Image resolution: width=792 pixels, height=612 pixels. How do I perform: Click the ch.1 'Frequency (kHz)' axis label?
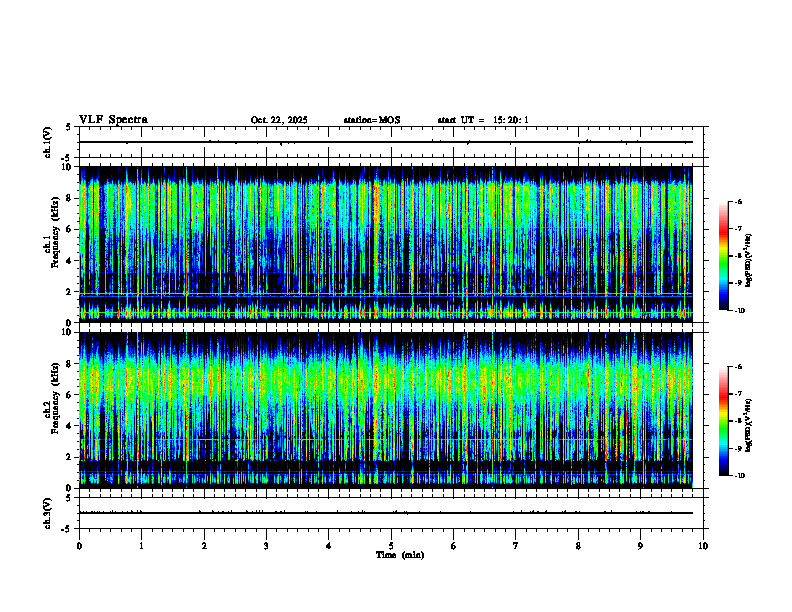click(55, 230)
